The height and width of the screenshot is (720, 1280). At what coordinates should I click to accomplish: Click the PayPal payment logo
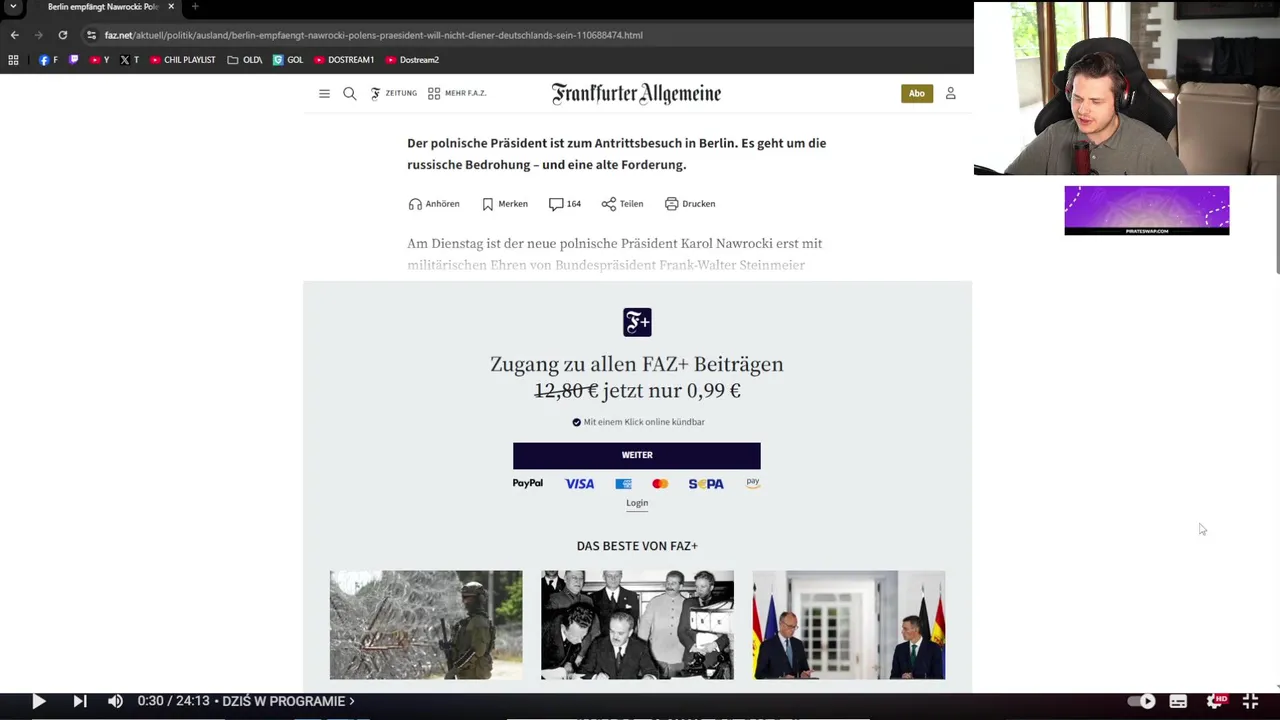click(528, 483)
